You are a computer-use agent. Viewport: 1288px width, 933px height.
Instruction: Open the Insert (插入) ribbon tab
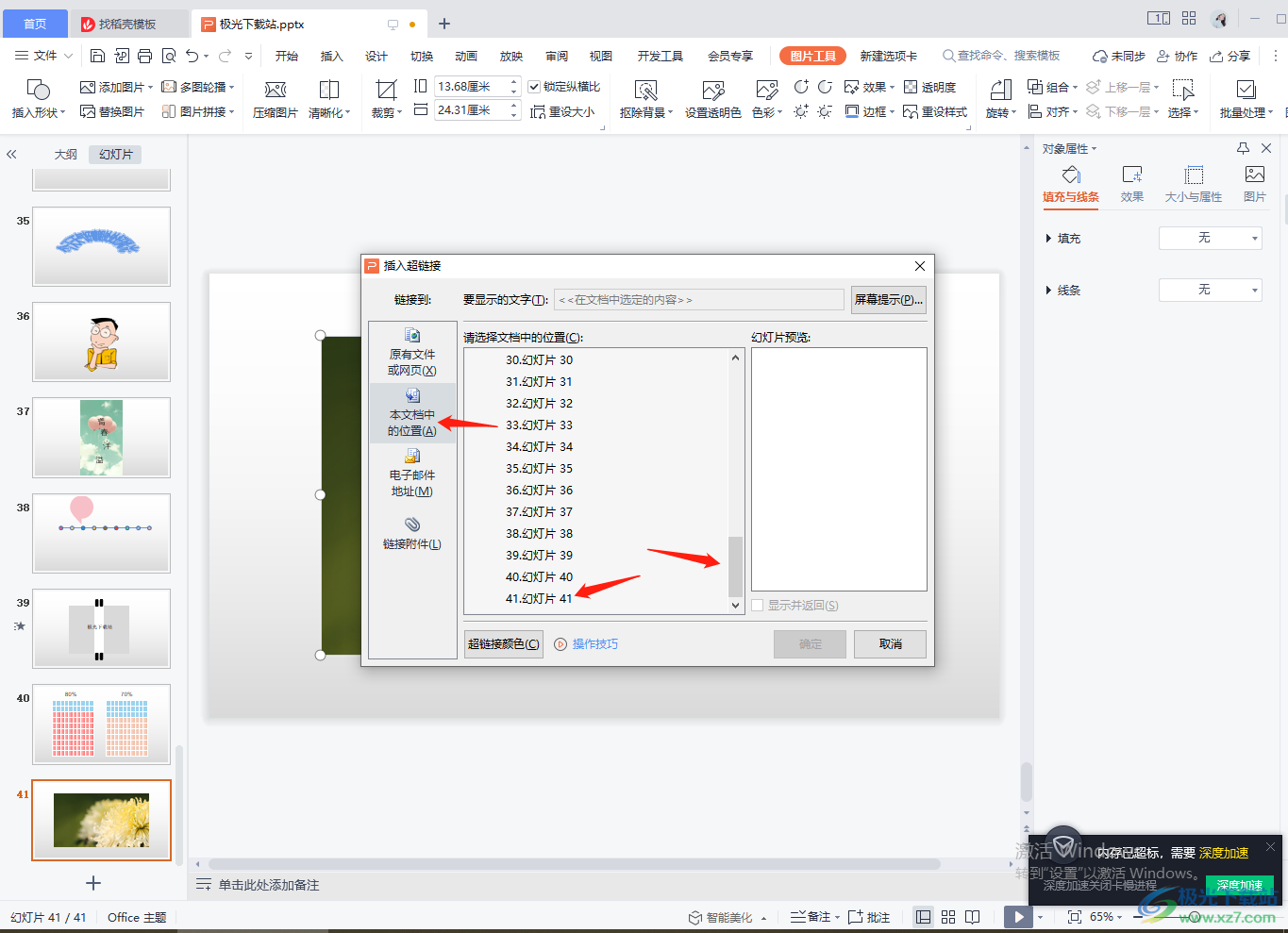[x=331, y=56]
